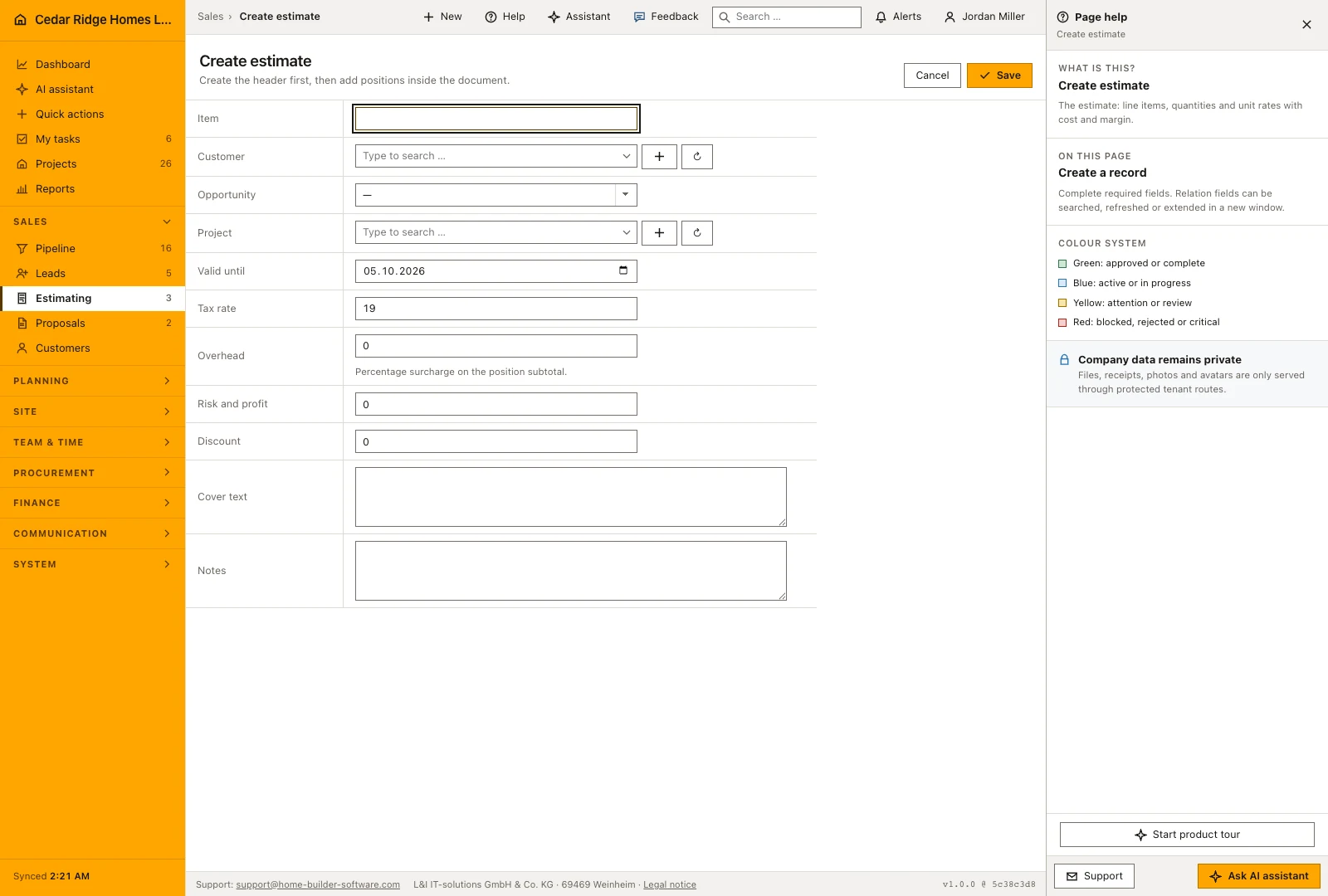This screenshot has width=1328, height=896.
Task: Click the New plus button in top bar
Action: click(442, 17)
